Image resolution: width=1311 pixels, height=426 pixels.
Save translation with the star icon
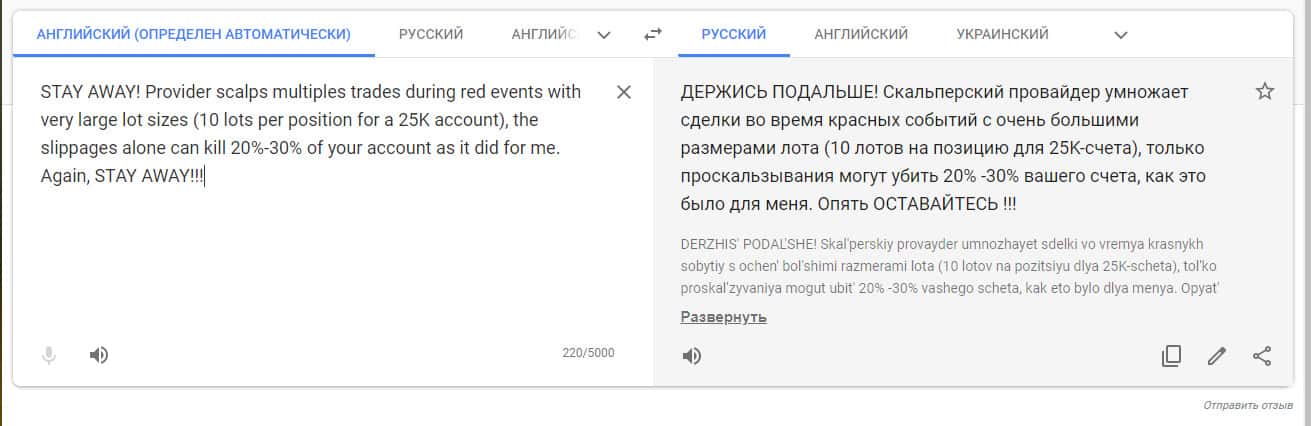(x=1264, y=92)
